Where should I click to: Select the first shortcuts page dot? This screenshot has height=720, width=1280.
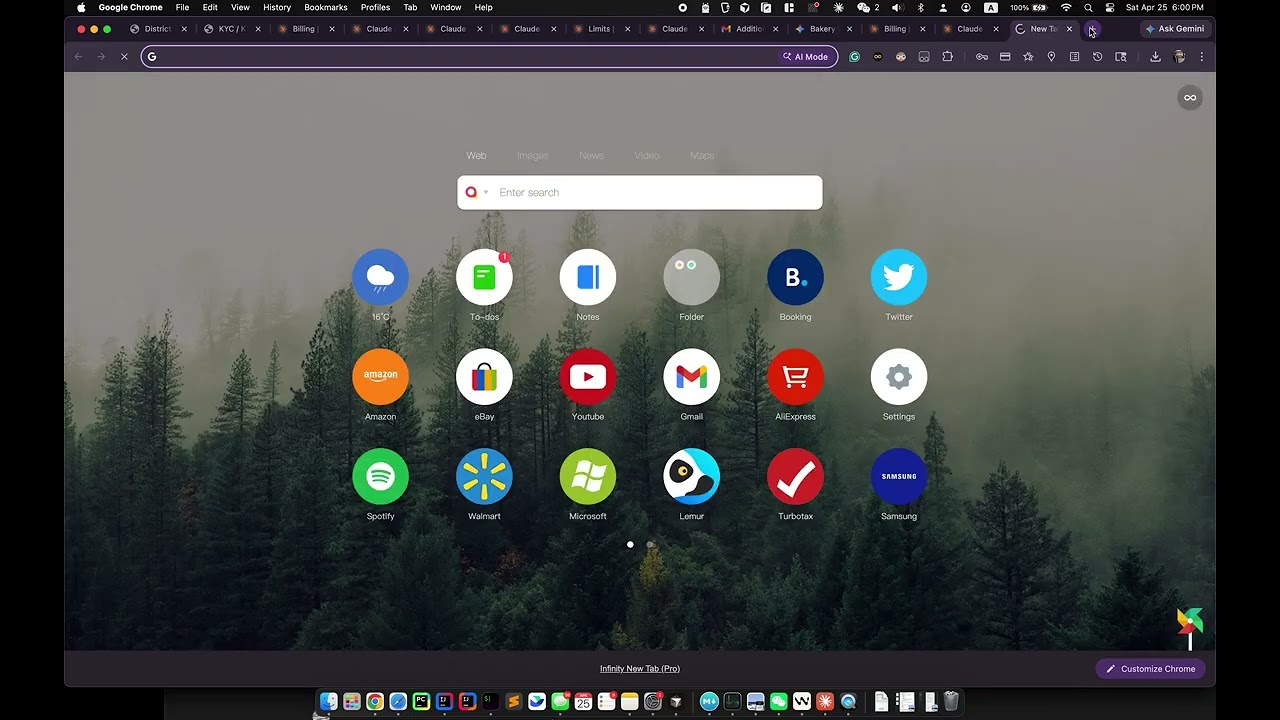[x=630, y=545]
